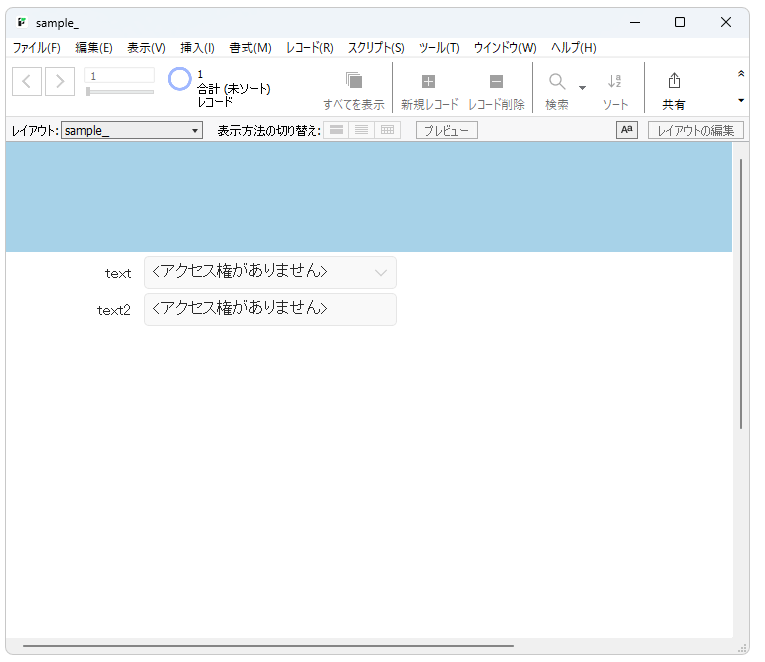Screen dimensions: 765x662
Task: Open the 書式(M) menu
Action: 250,48
